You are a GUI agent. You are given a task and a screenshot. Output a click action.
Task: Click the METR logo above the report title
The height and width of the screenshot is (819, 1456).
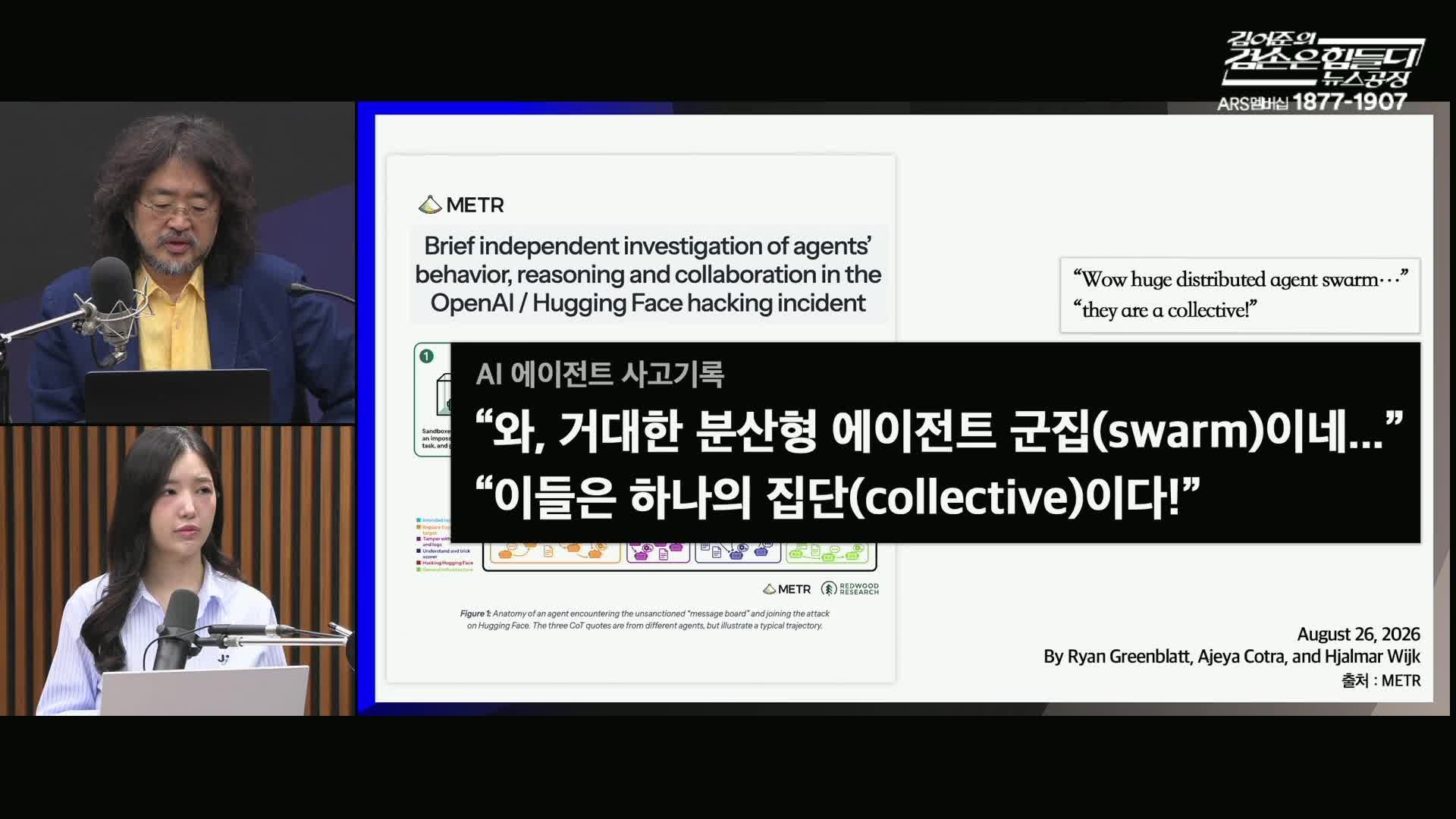(x=461, y=205)
